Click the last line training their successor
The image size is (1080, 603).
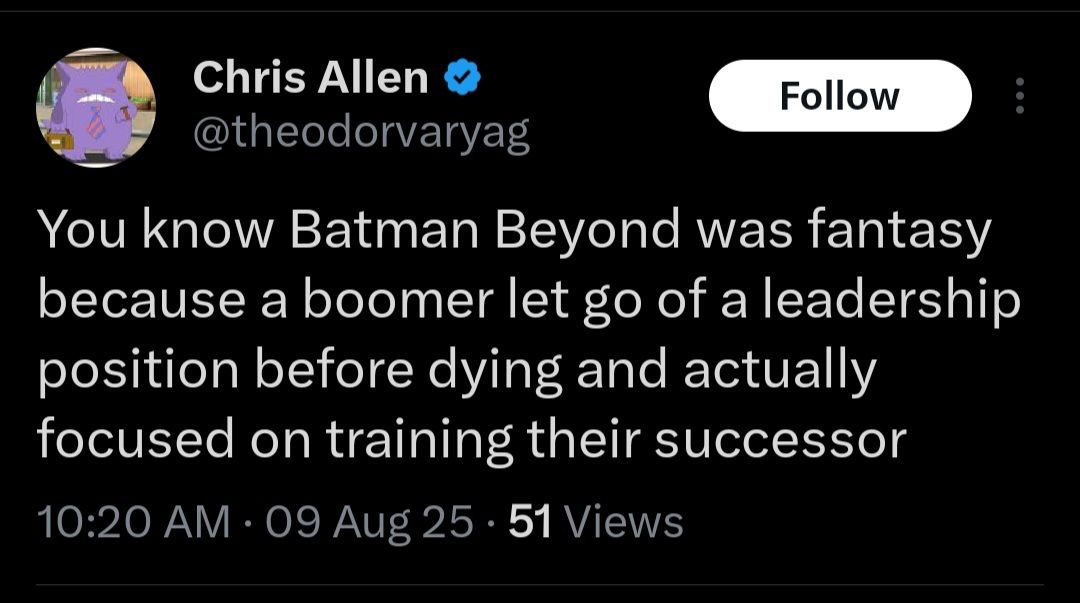pos(616,439)
